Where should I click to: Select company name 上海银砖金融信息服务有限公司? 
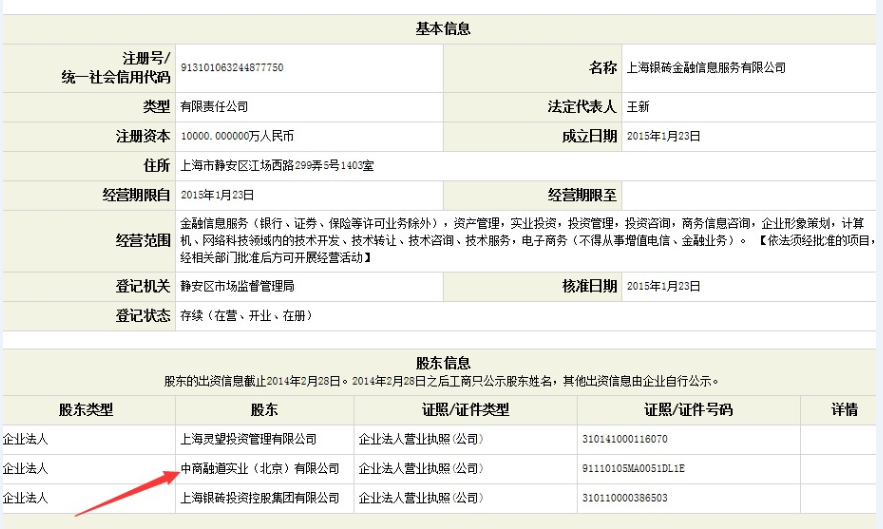pyautogui.click(x=706, y=68)
